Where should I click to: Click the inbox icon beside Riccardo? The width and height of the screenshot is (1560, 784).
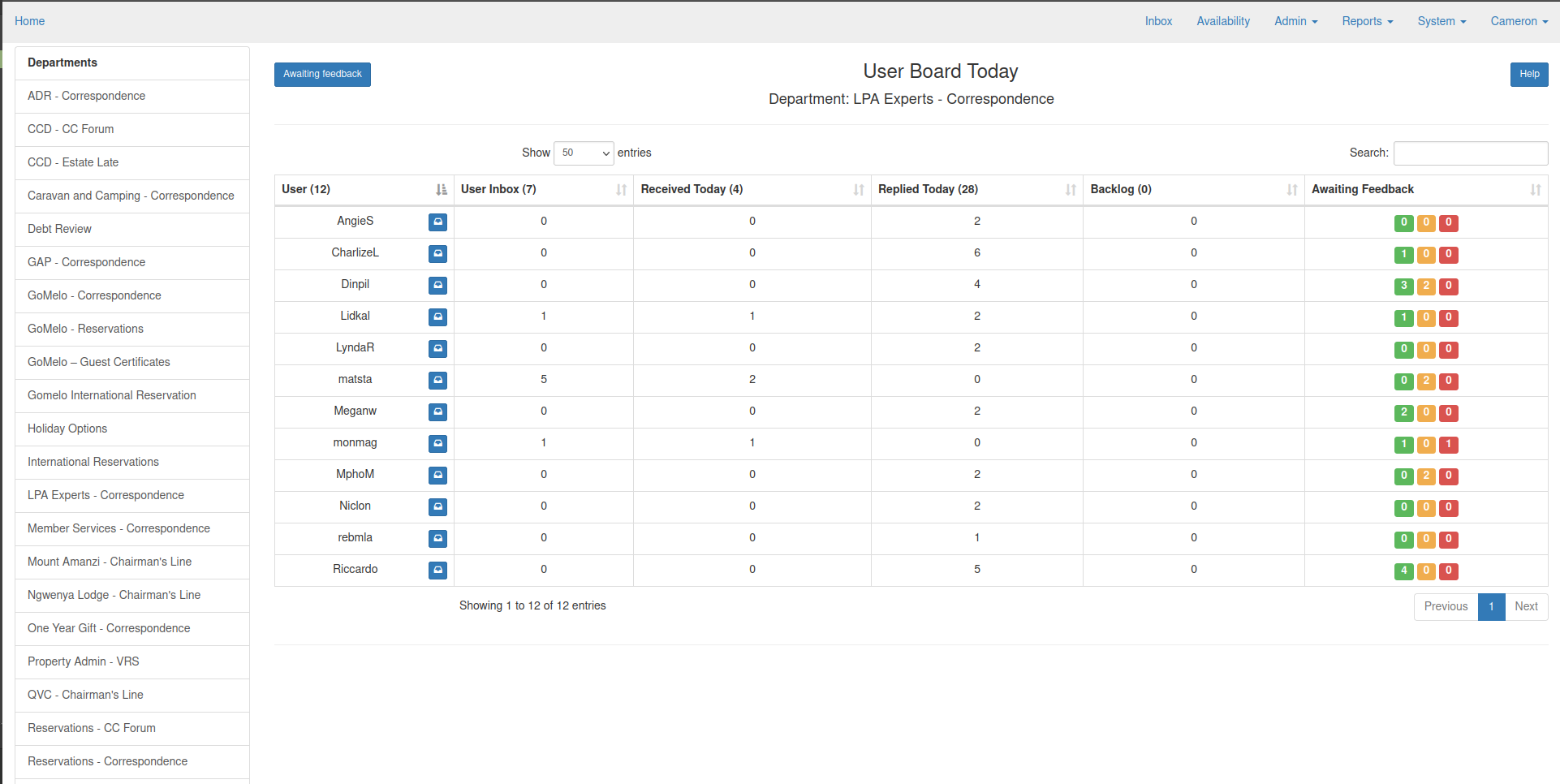click(x=437, y=571)
